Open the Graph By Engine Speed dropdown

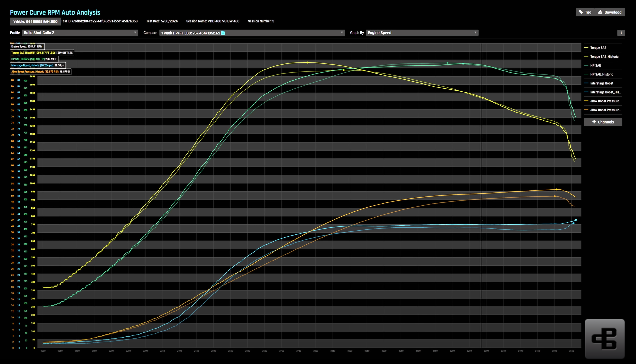coord(422,33)
